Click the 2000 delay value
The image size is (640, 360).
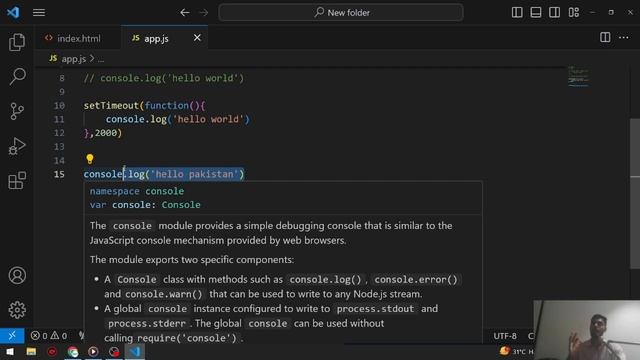pyautogui.click(x=106, y=133)
